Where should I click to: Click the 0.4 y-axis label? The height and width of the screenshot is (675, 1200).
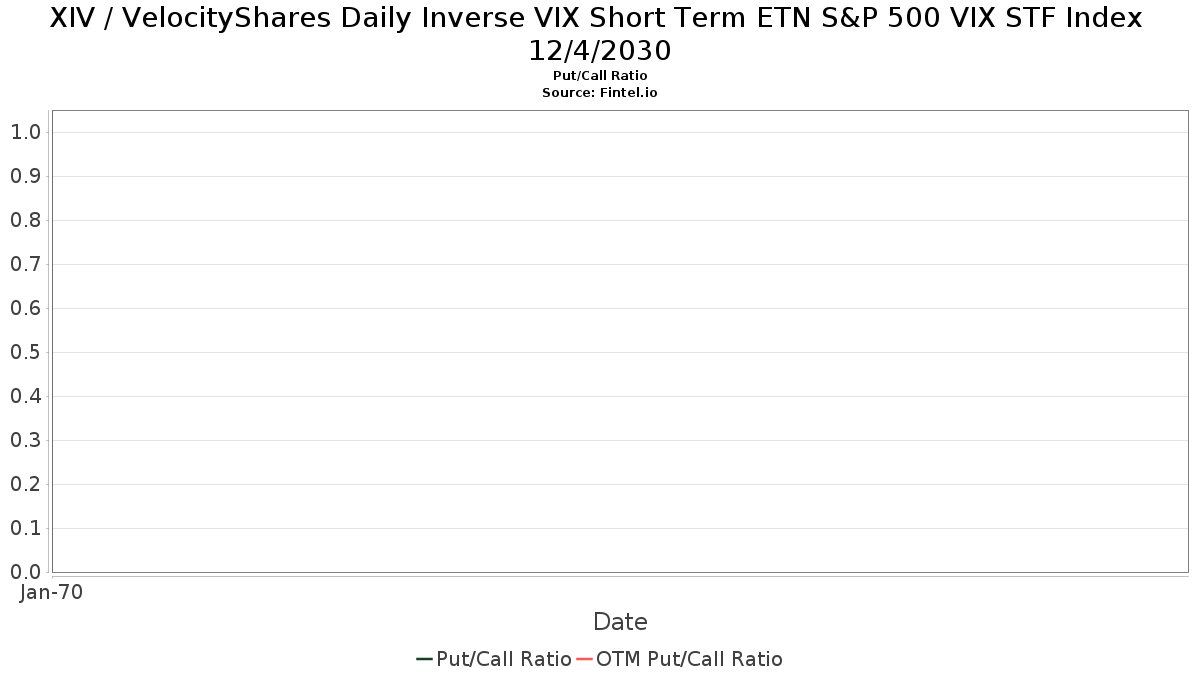[26, 396]
